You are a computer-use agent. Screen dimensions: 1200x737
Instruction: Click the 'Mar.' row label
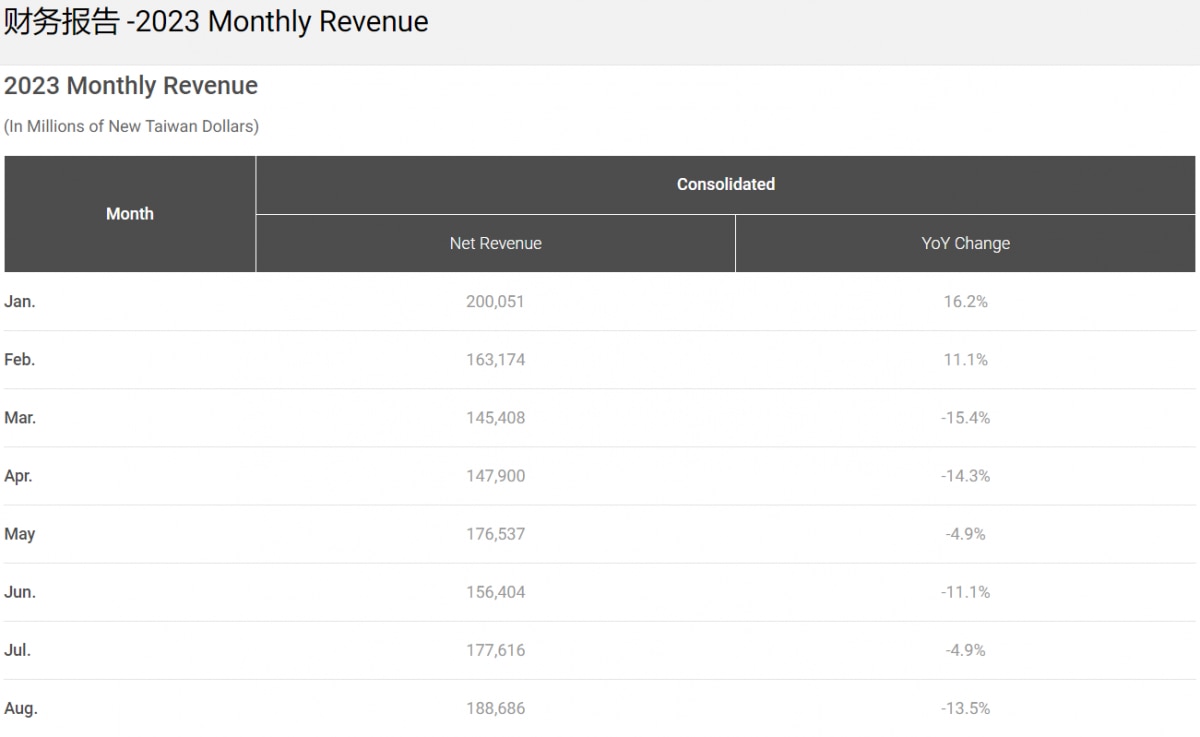(x=20, y=418)
